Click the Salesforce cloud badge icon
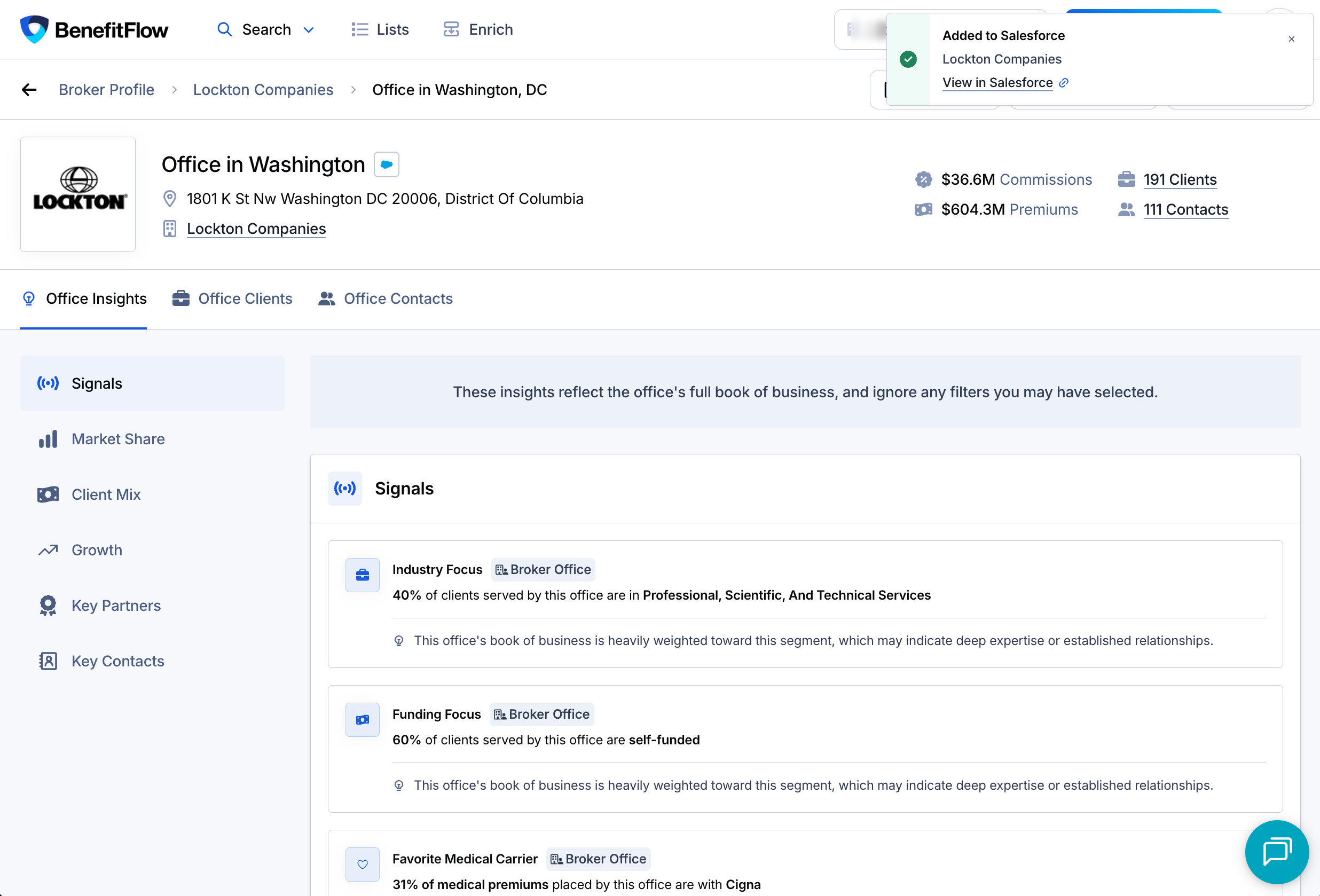This screenshot has height=896, width=1320. (387, 164)
